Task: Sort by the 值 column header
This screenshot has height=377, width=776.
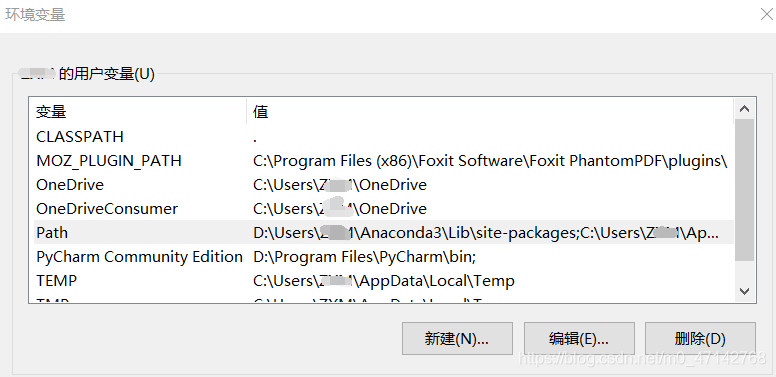Action: [490, 112]
